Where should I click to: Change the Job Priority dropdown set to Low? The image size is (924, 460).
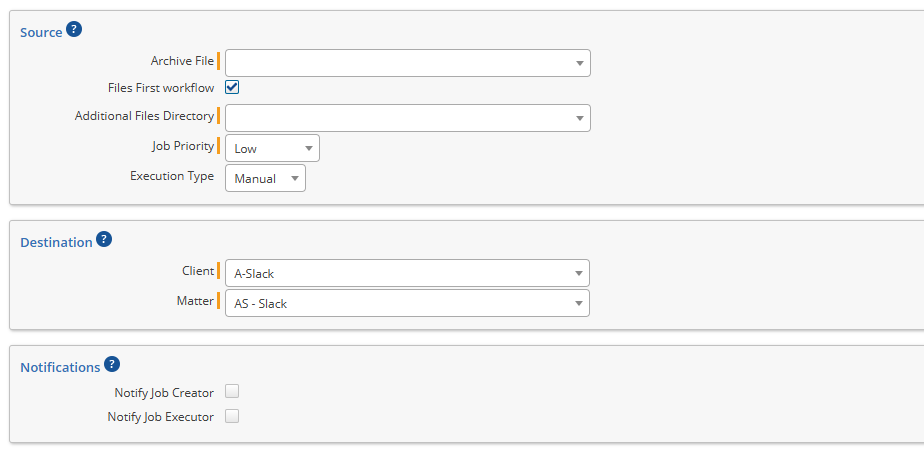tap(272, 148)
